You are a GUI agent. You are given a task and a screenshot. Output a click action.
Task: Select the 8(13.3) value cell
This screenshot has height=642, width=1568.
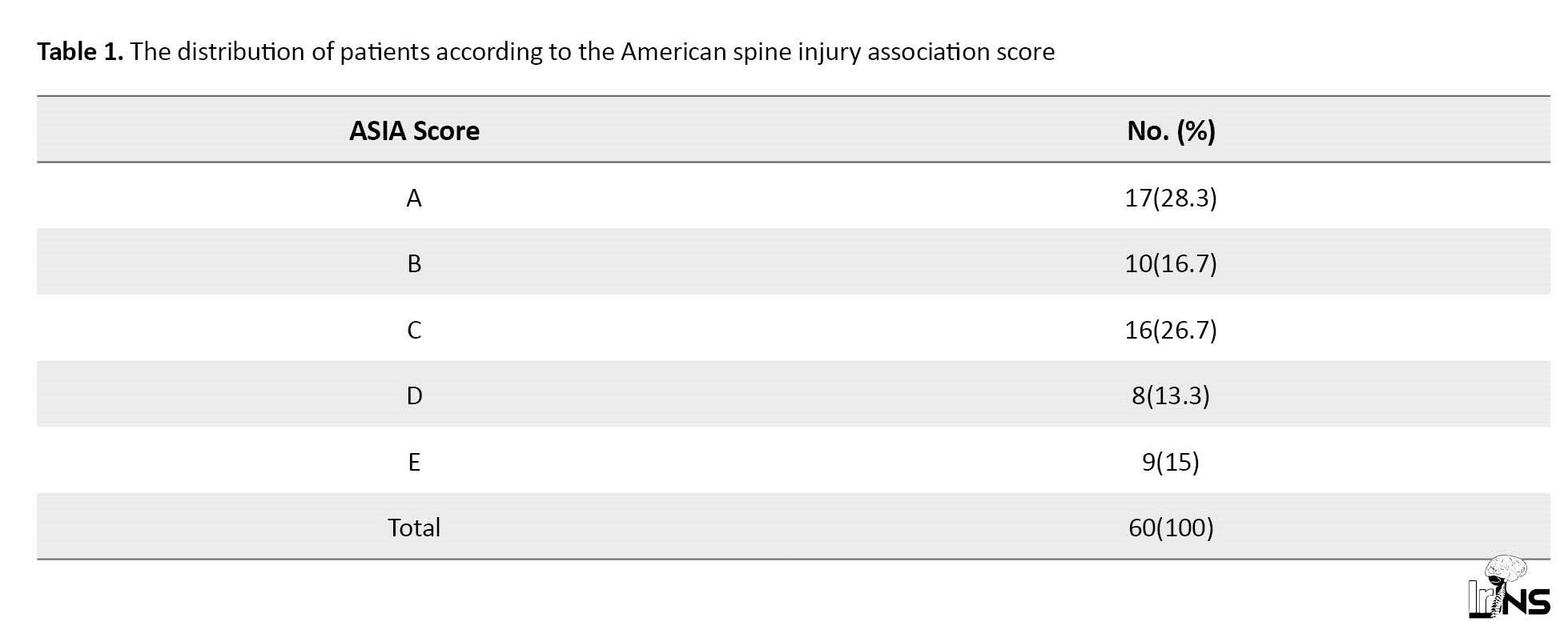click(x=1171, y=395)
